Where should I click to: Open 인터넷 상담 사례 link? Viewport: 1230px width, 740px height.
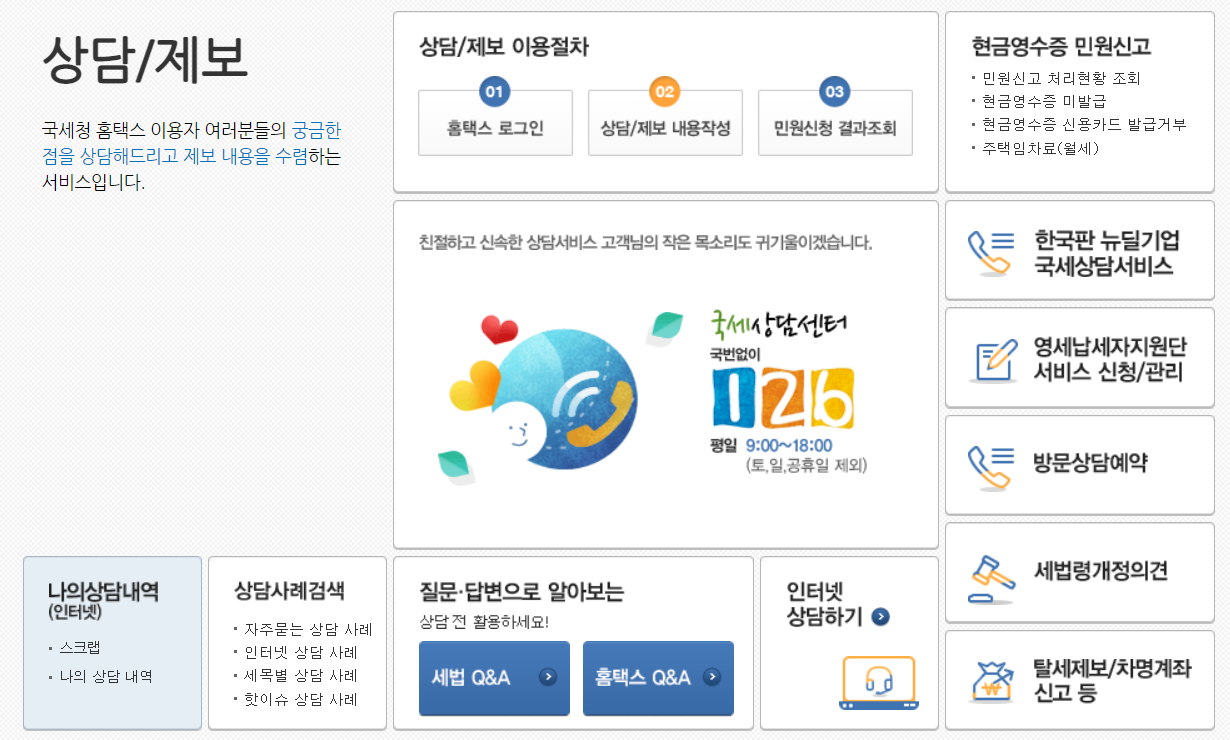301,652
